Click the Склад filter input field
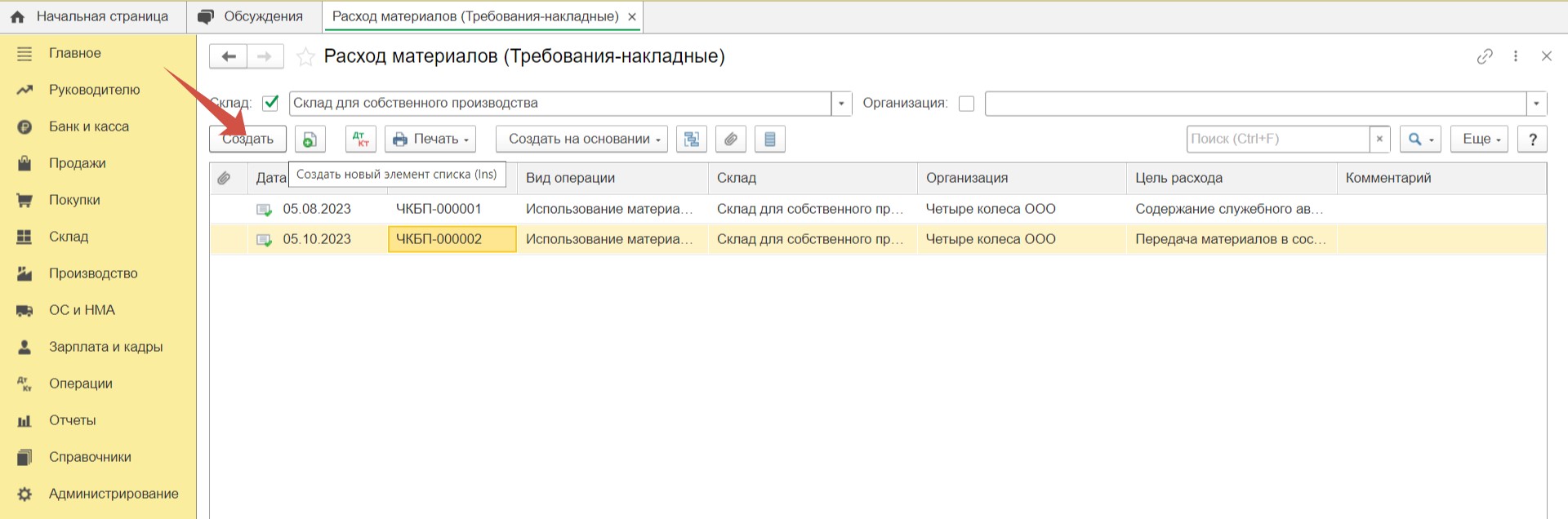Image resolution: width=1568 pixels, height=519 pixels. point(560,104)
